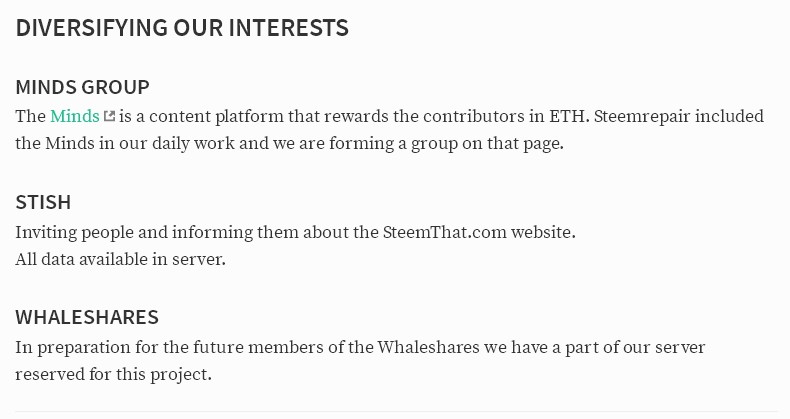Click the WHALESHARES subheading
Screen dimensions: 790x419
[87, 317]
